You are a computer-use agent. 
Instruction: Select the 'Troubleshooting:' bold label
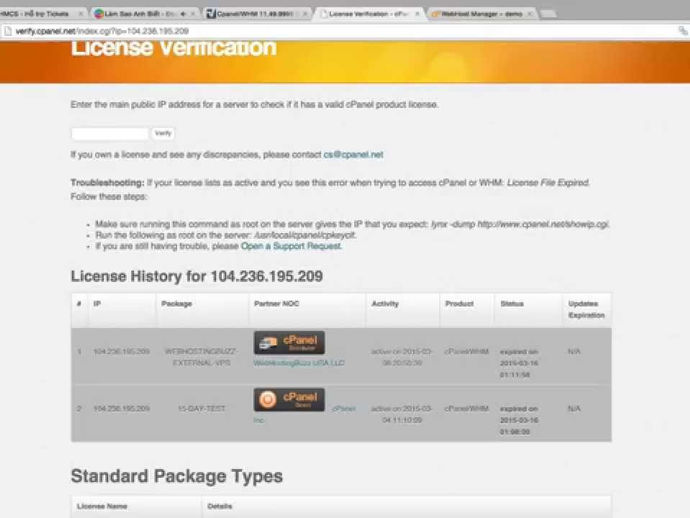[x=107, y=183]
